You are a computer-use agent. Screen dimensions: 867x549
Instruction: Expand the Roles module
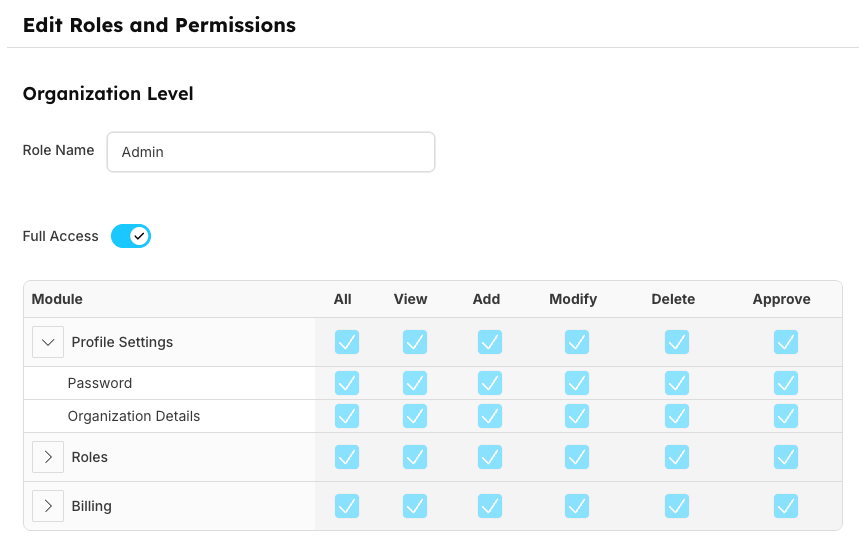point(48,457)
